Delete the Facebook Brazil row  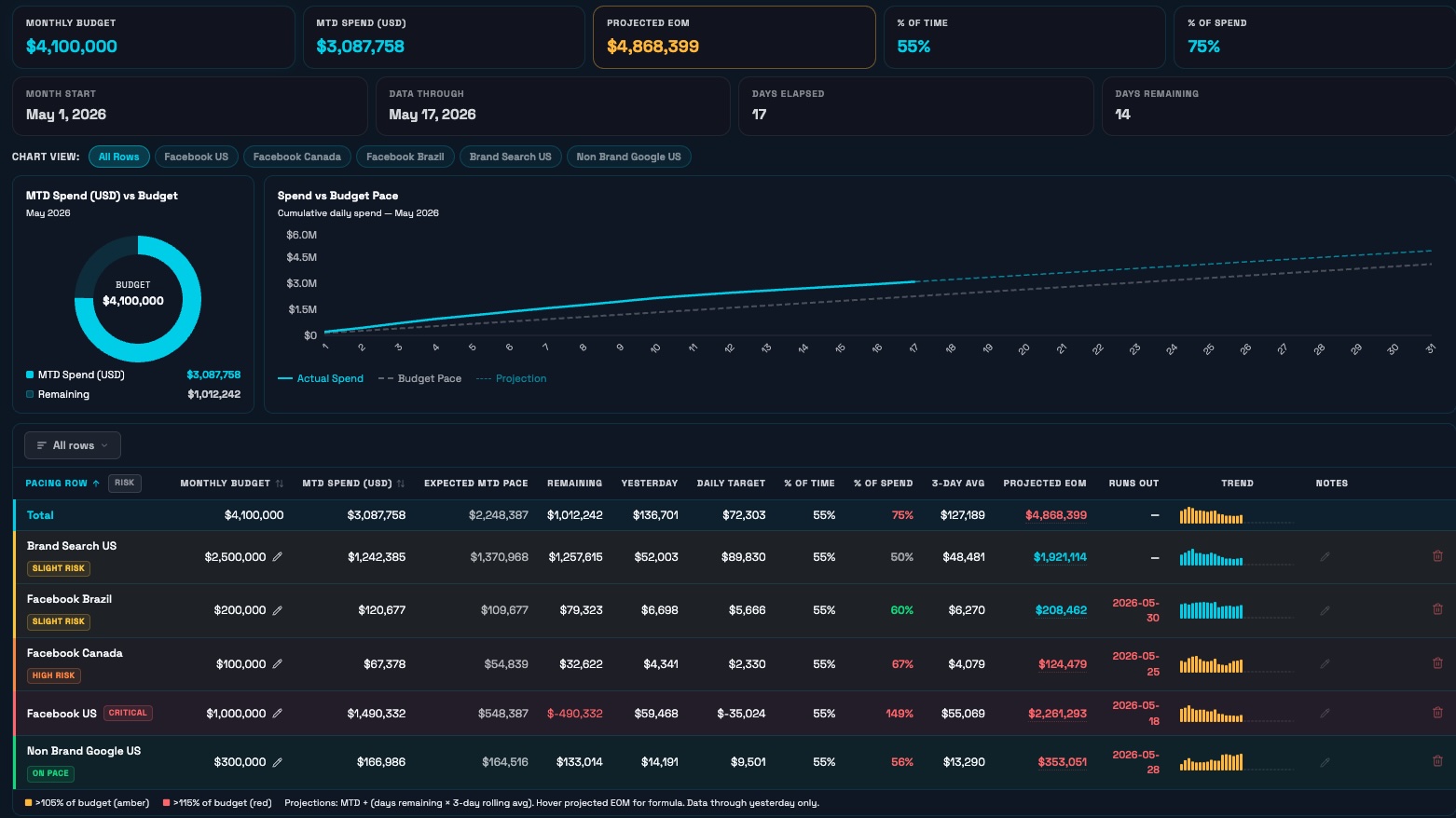pos(1437,609)
